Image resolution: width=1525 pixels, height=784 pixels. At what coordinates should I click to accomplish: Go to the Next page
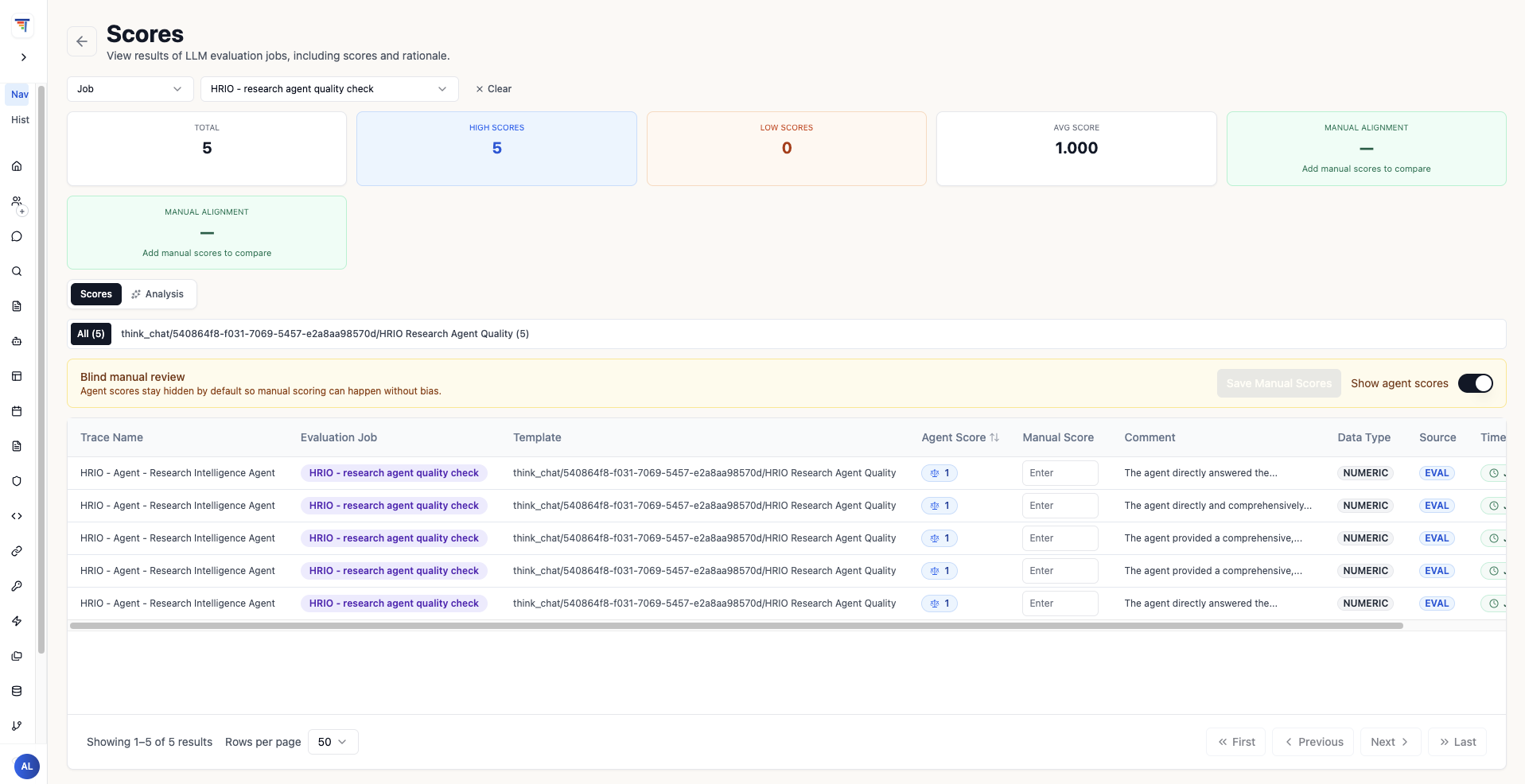click(1391, 742)
